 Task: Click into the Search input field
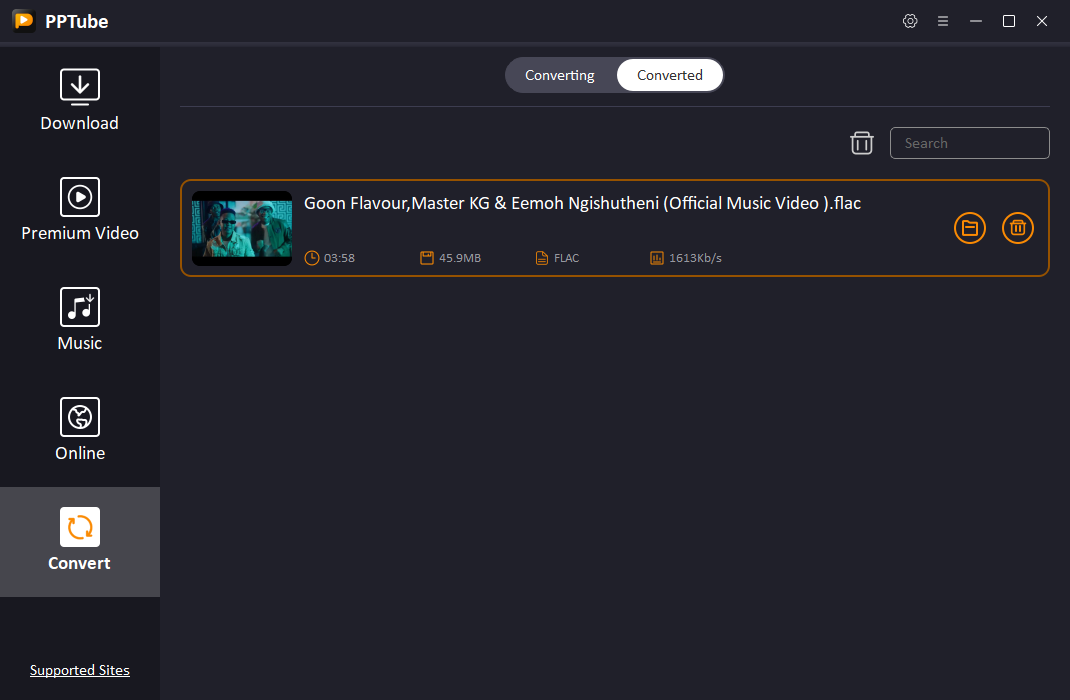point(969,143)
